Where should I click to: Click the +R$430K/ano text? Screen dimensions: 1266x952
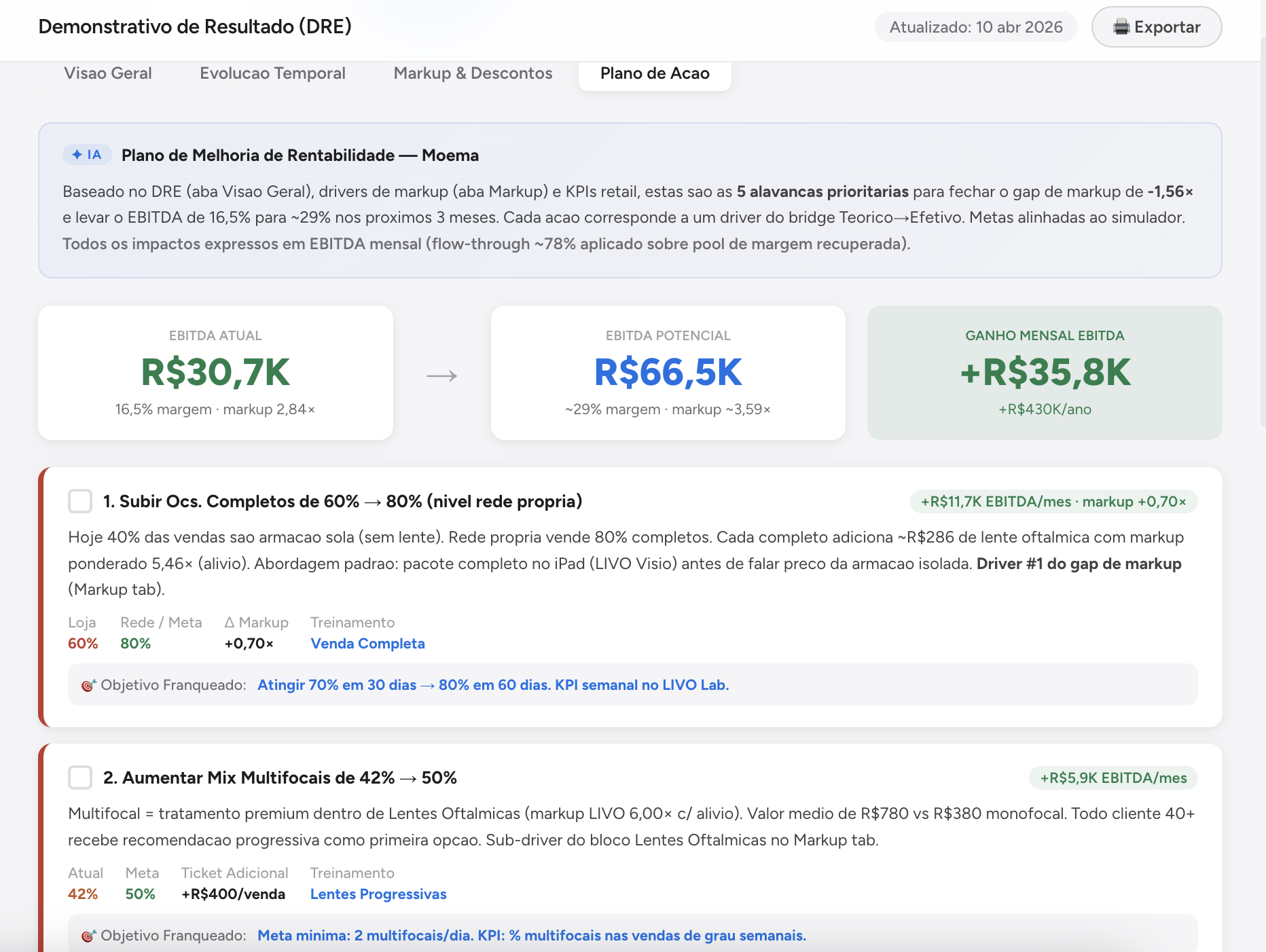click(1045, 409)
